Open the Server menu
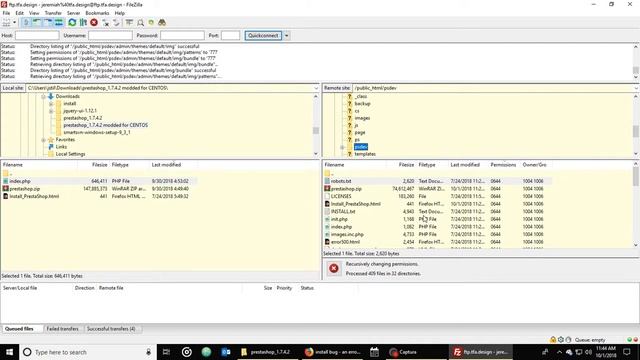 pos(73,13)
